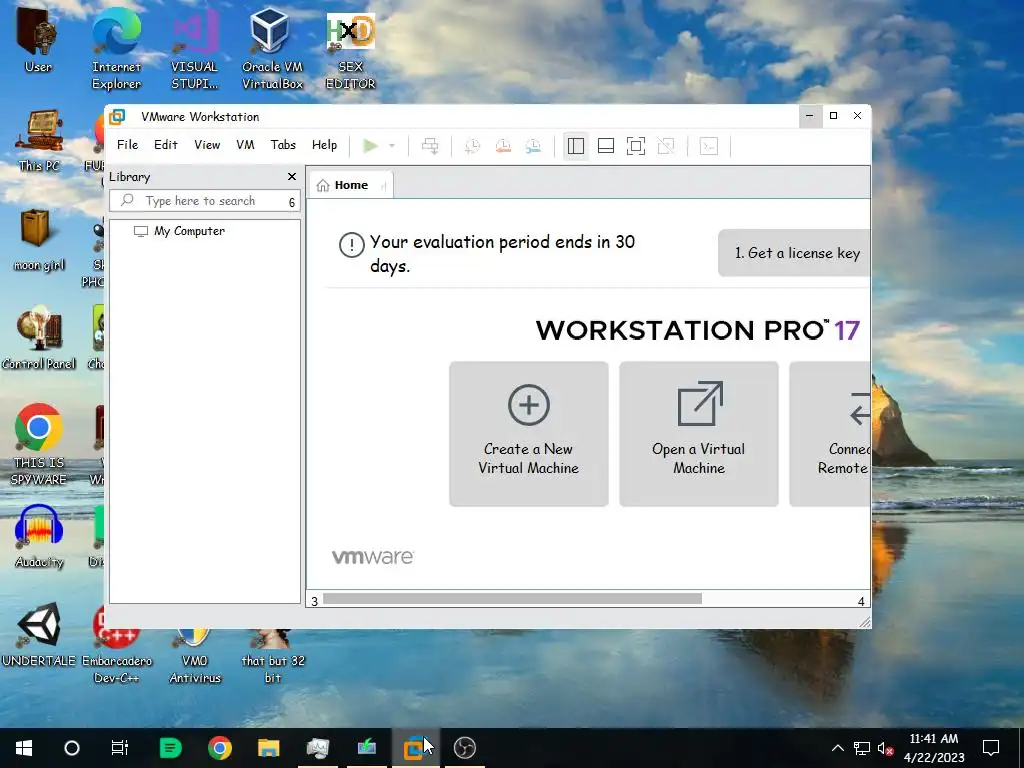Click Open a Virtual Machine tile
The image size is (1024, 768).
click(x=699, y=434)
